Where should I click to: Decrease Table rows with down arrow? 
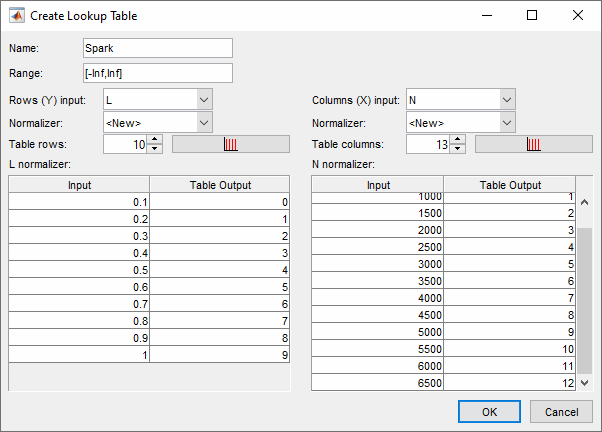(x=155, y=149)
